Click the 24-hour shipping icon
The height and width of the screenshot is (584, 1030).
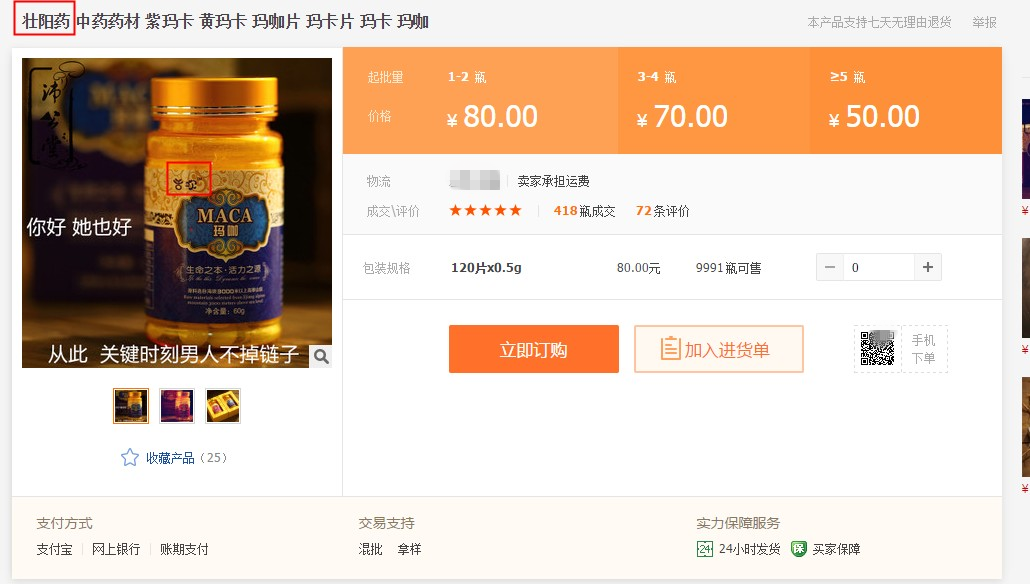pos(705,549)
